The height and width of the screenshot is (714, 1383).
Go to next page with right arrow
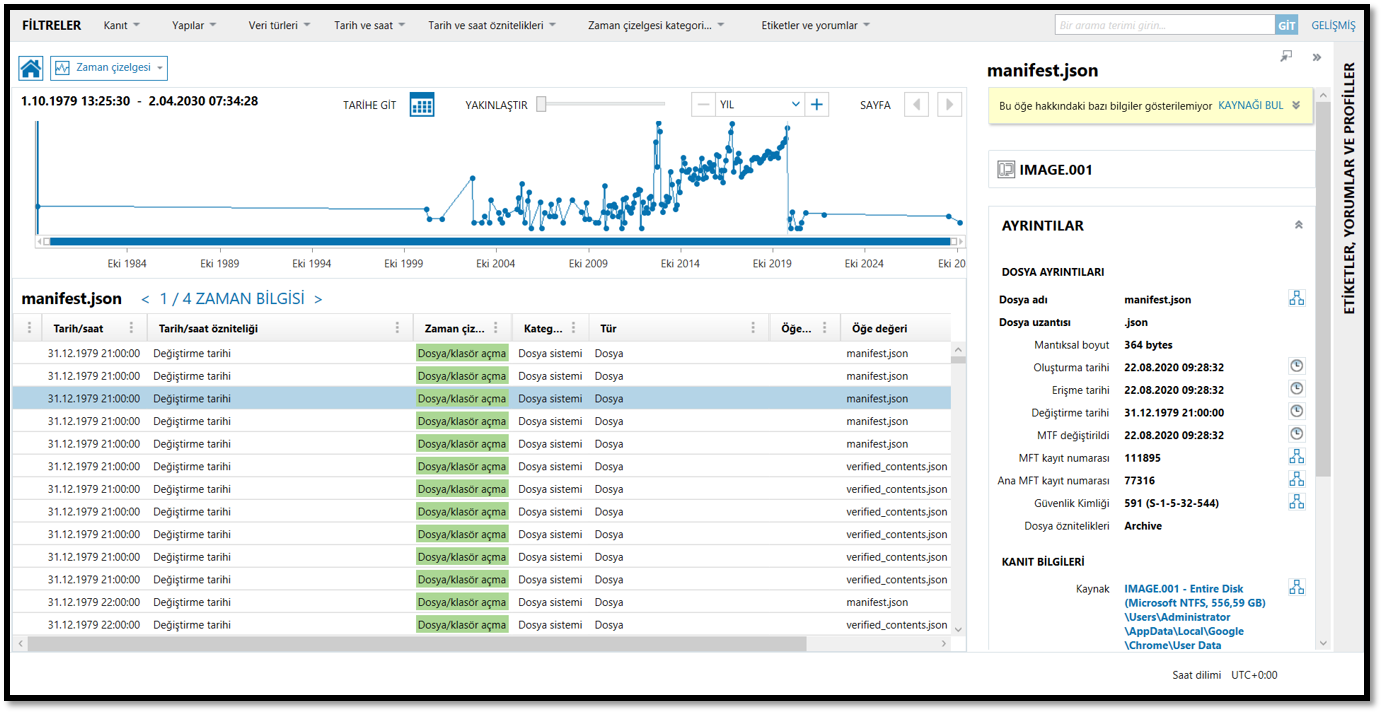tap(949, 105)
